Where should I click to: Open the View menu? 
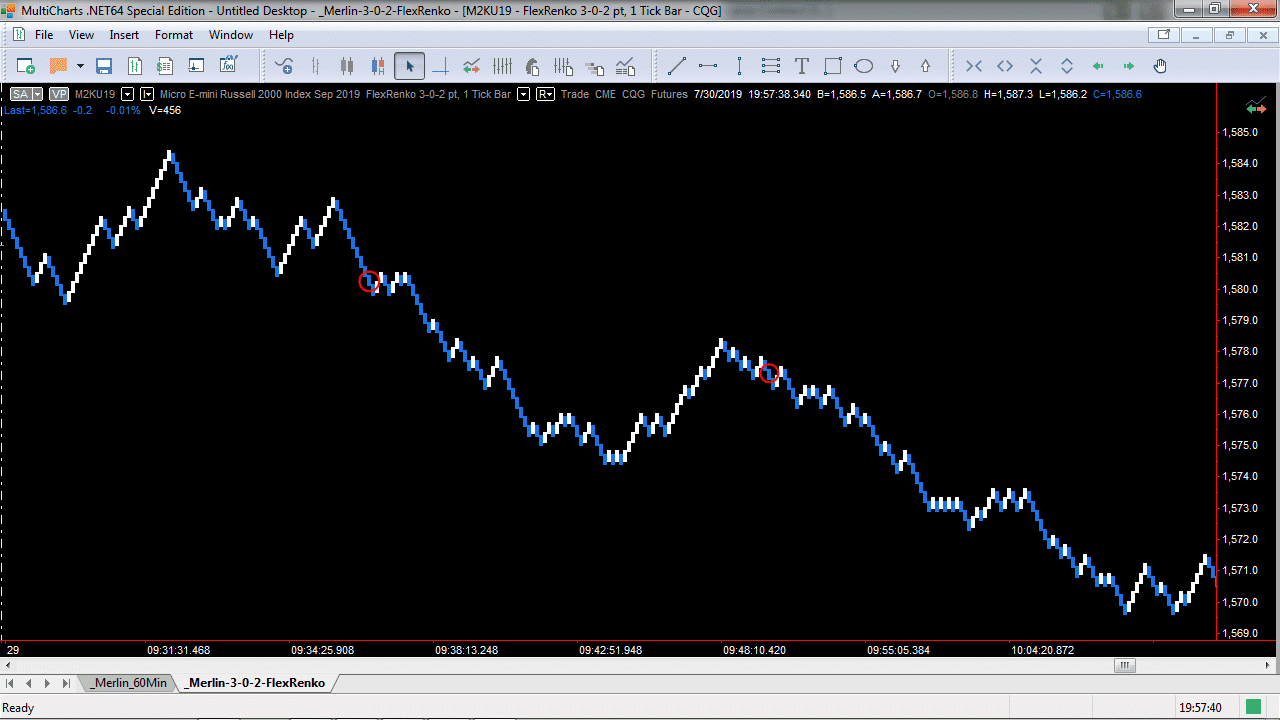pyautogui.click(x=81, y=35)
